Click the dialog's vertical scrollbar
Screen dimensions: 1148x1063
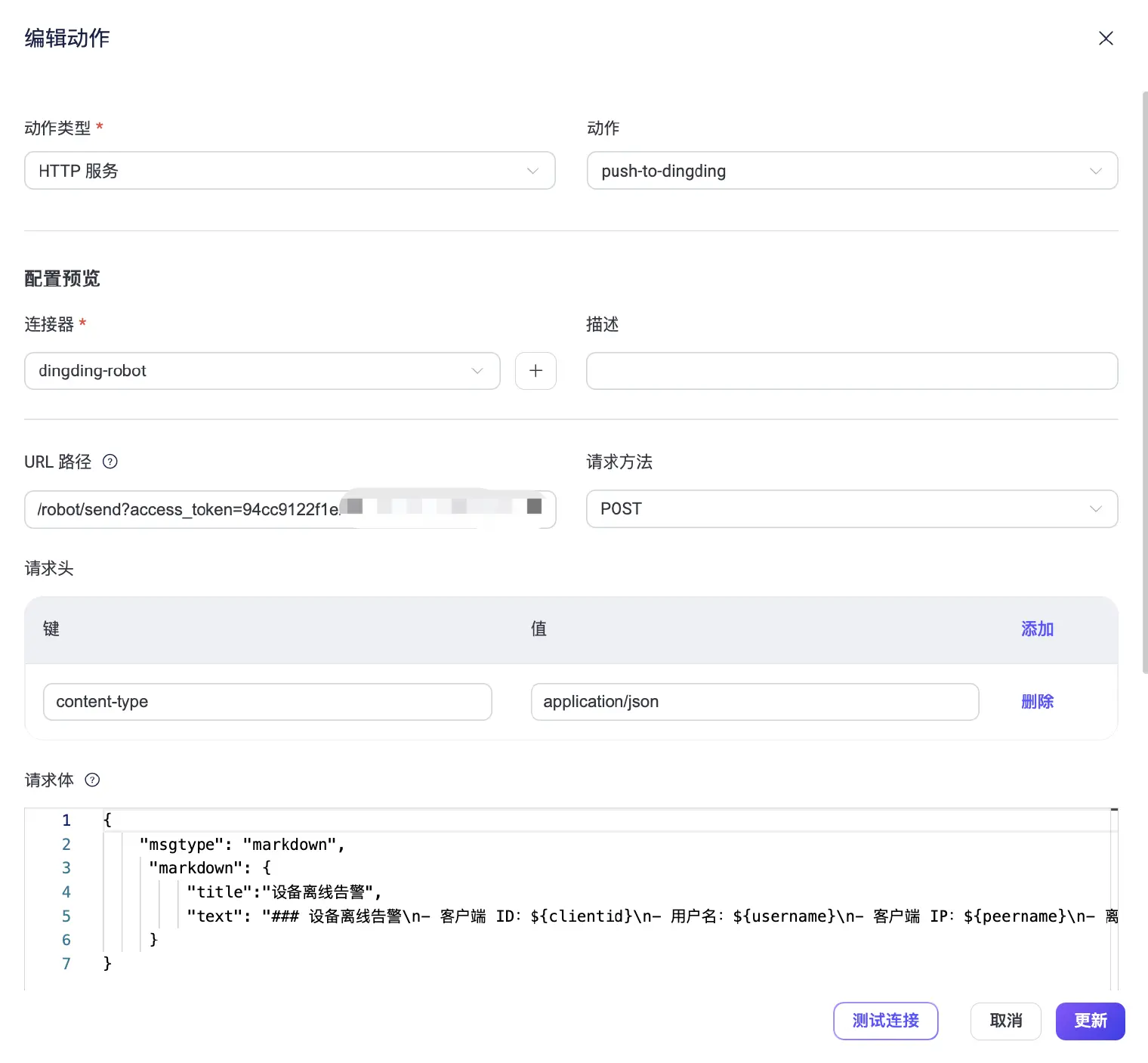1144,378
